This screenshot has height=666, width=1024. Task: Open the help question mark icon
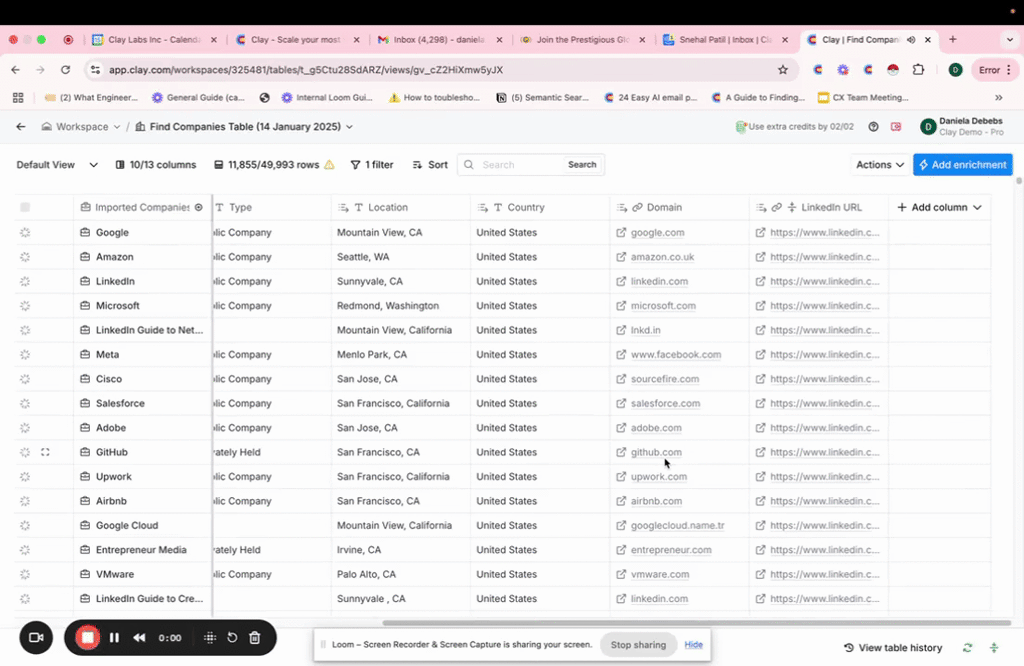coord(874,127)
